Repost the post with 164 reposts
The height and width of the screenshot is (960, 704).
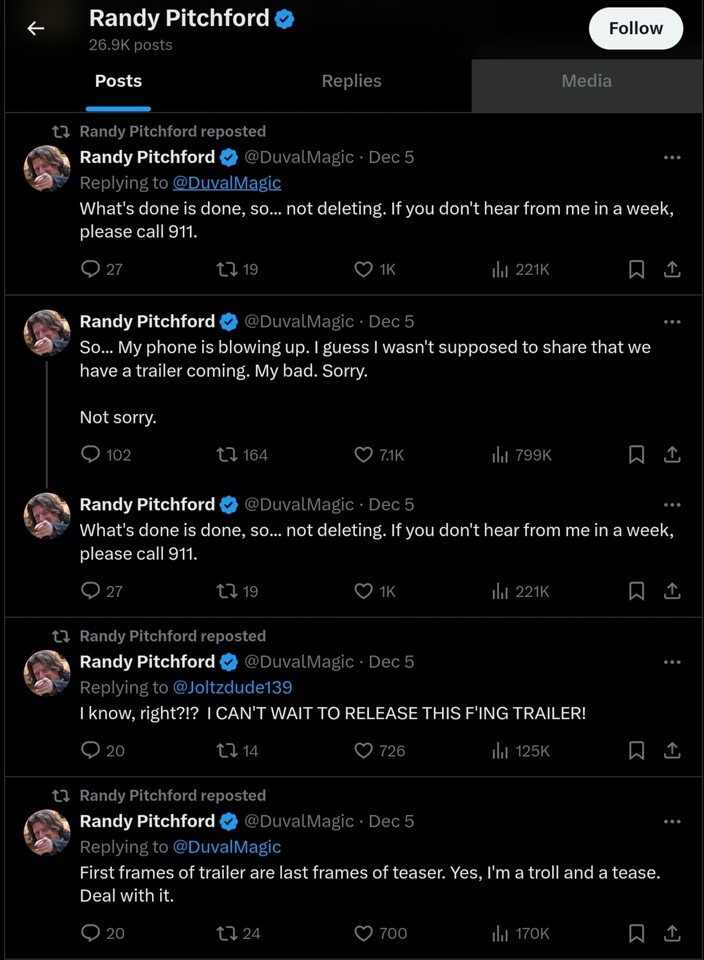227,455
